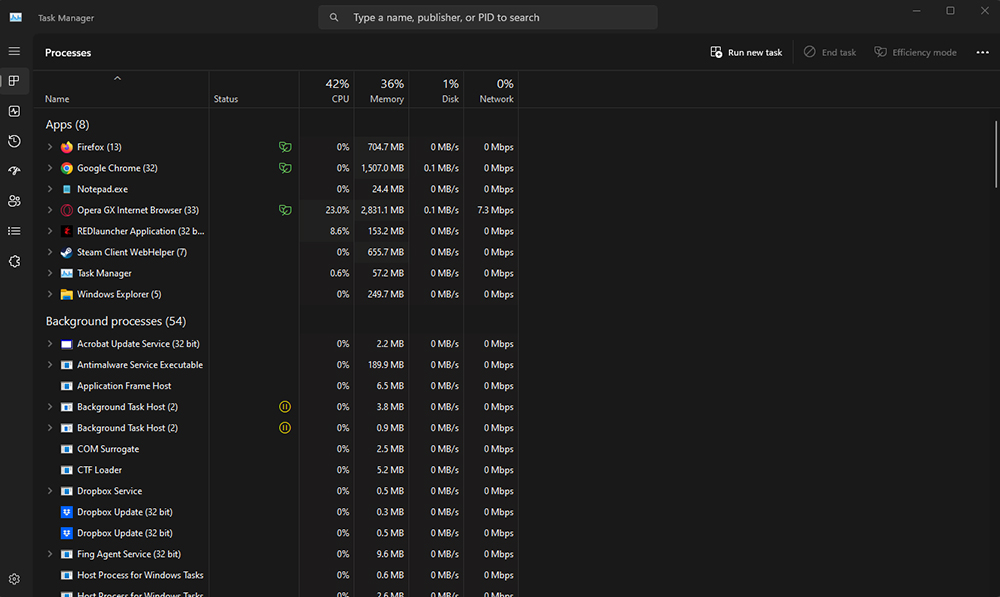Viewport: 1000px width, 597px height.
Task: Expand the Google Chrome (32) process group
Action: [50, 168]
